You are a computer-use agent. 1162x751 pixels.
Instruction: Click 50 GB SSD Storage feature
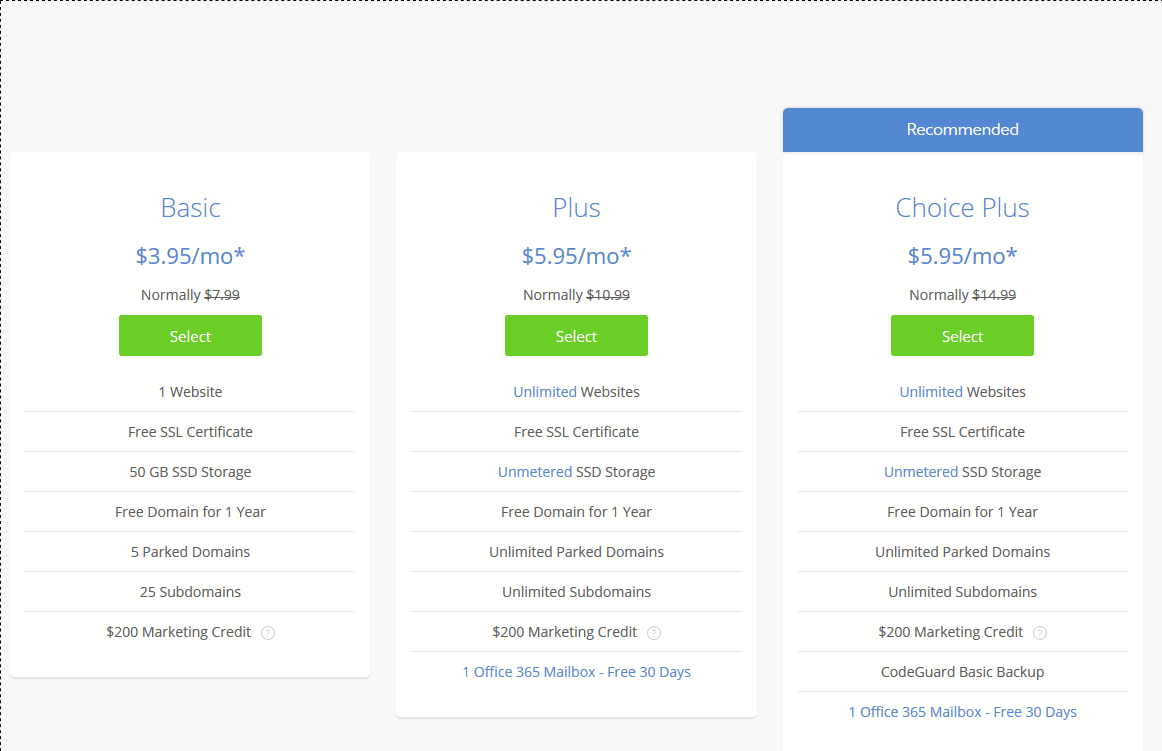point(190,472)
